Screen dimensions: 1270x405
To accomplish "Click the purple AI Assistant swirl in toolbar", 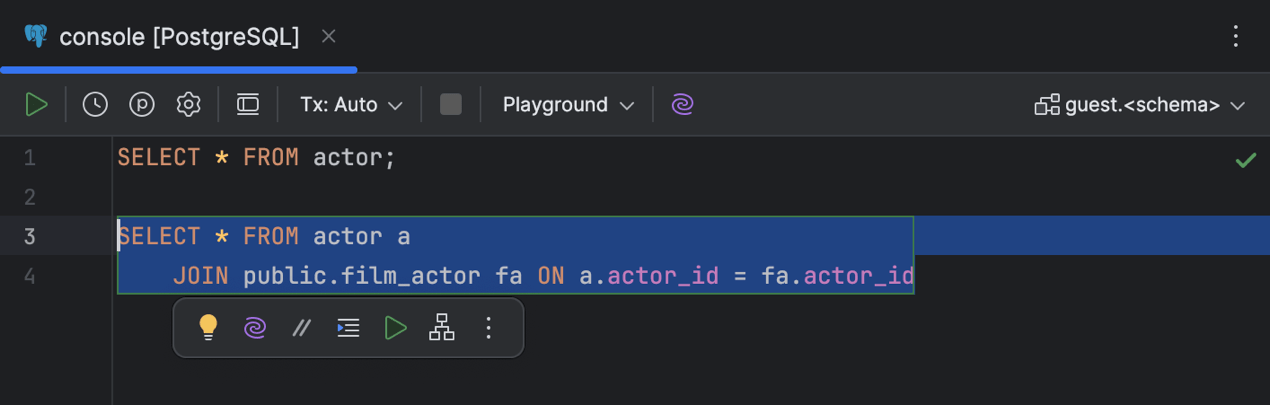I will 683,104.
